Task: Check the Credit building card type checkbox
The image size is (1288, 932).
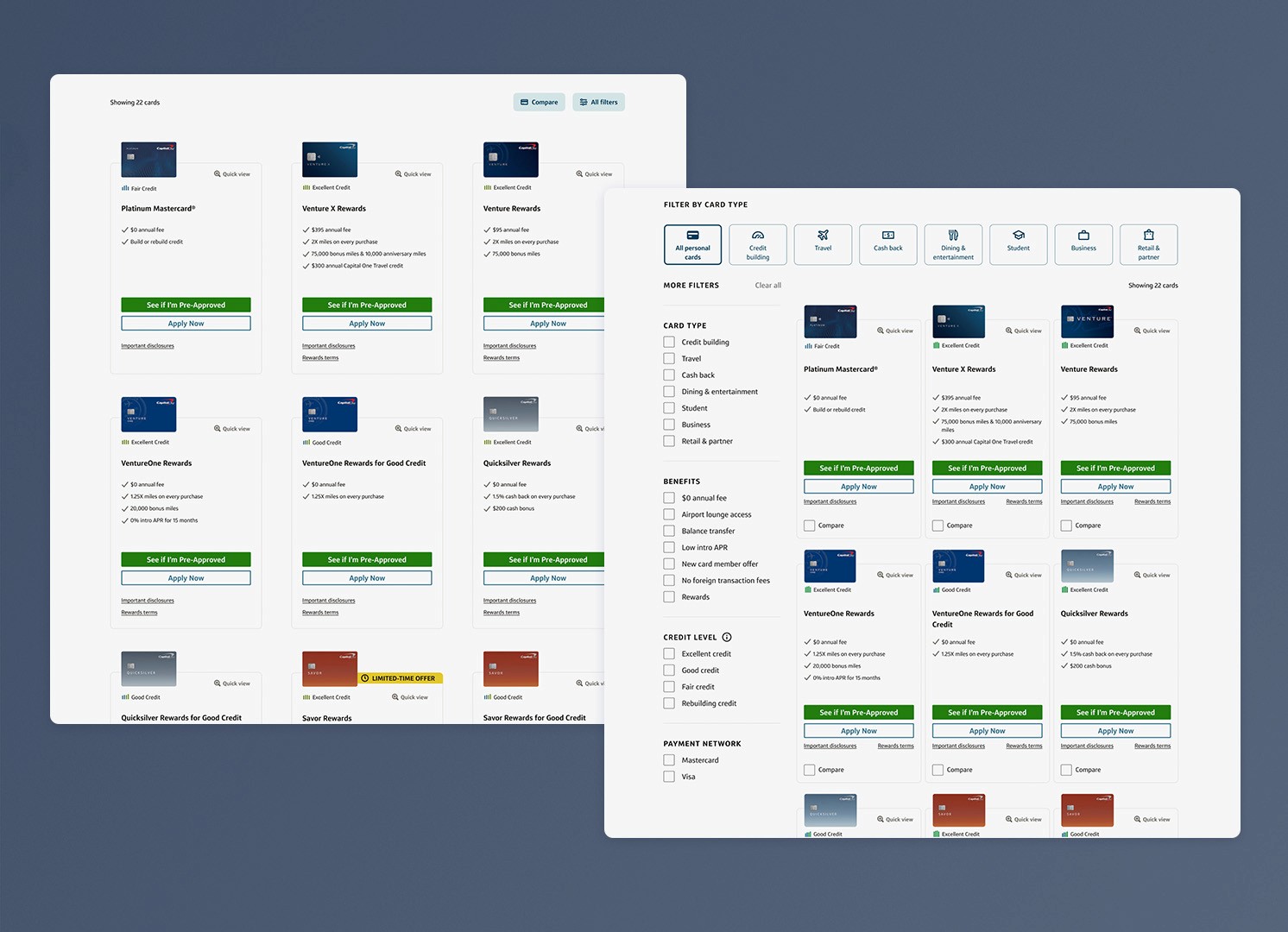Action: click(x=669, y=342)
